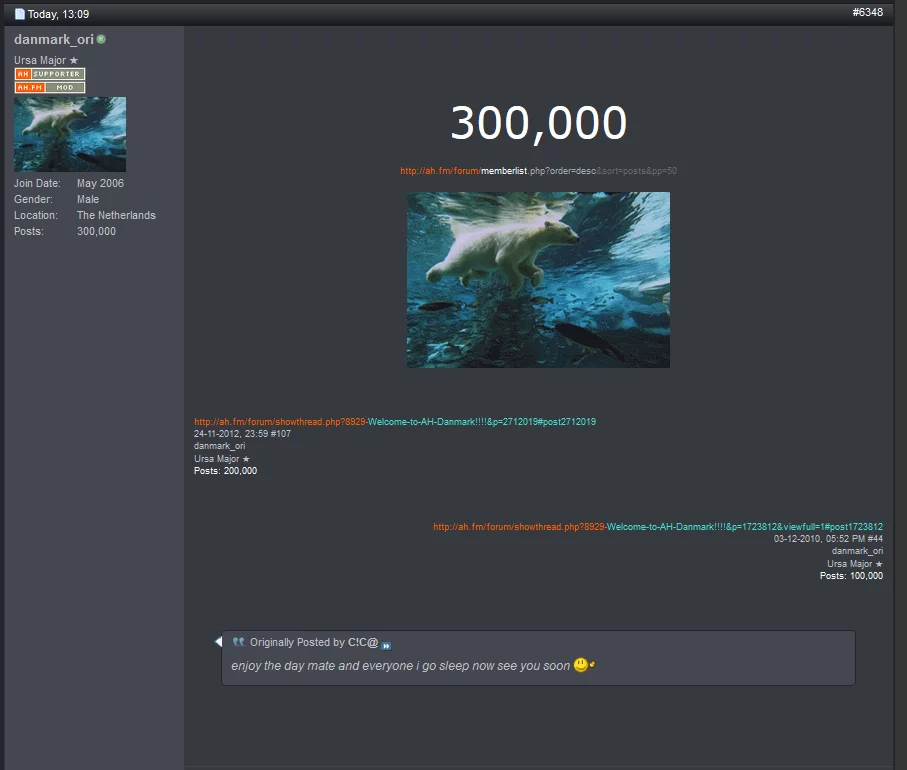The width and height of the screenshot is (907, 770).
Task: Follow the showthread link ending post1723812
Action: 657,527
